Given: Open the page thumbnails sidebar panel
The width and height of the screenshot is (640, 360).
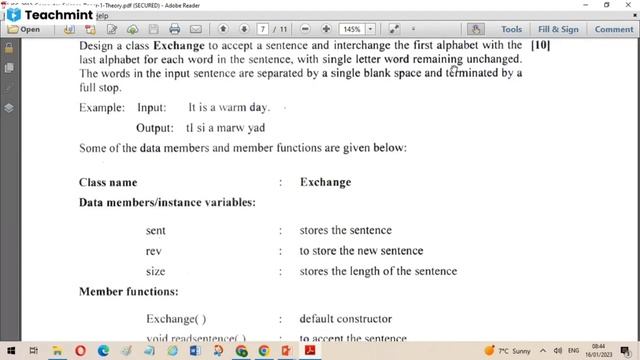Looking at the screenshot, I should click(x=9, y=68).
